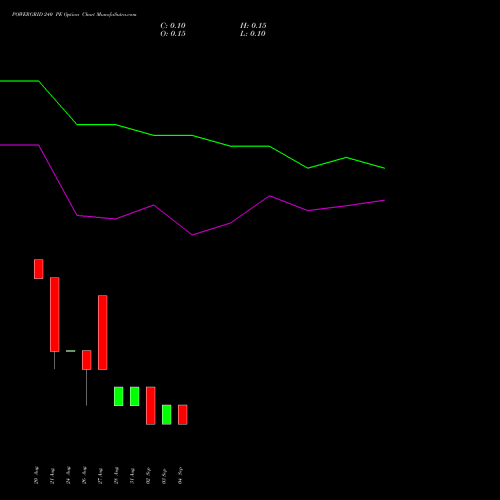Image resolution: width=500 pixels, height=500 pixels.
Task: Select the 26 Aug date label
Action: pyautogui.click(x=84, y=475)
